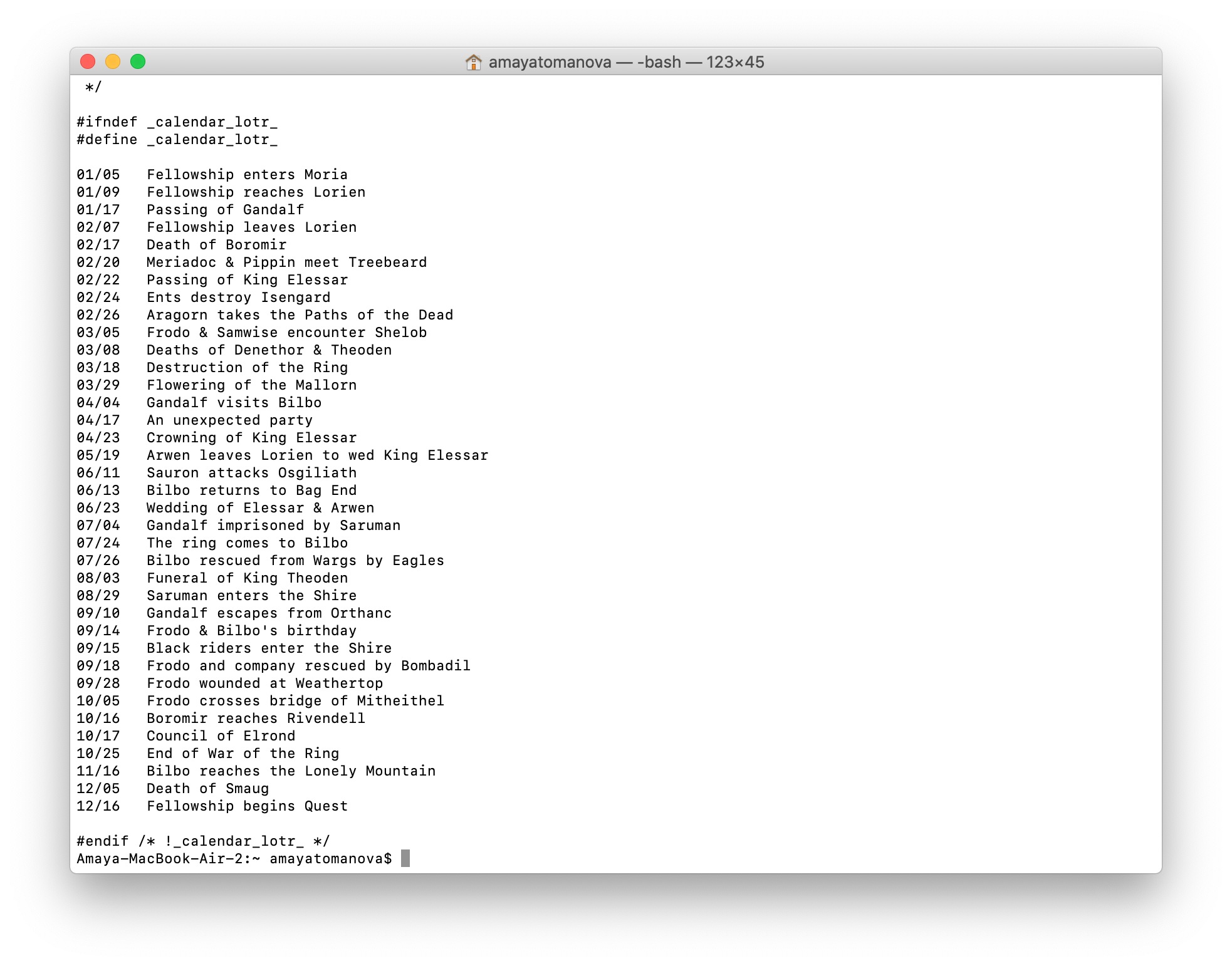Click the terminal cursor block at prompt
Image resolution: width=1232 pixels, height=966 pixels.
(405, 858)
